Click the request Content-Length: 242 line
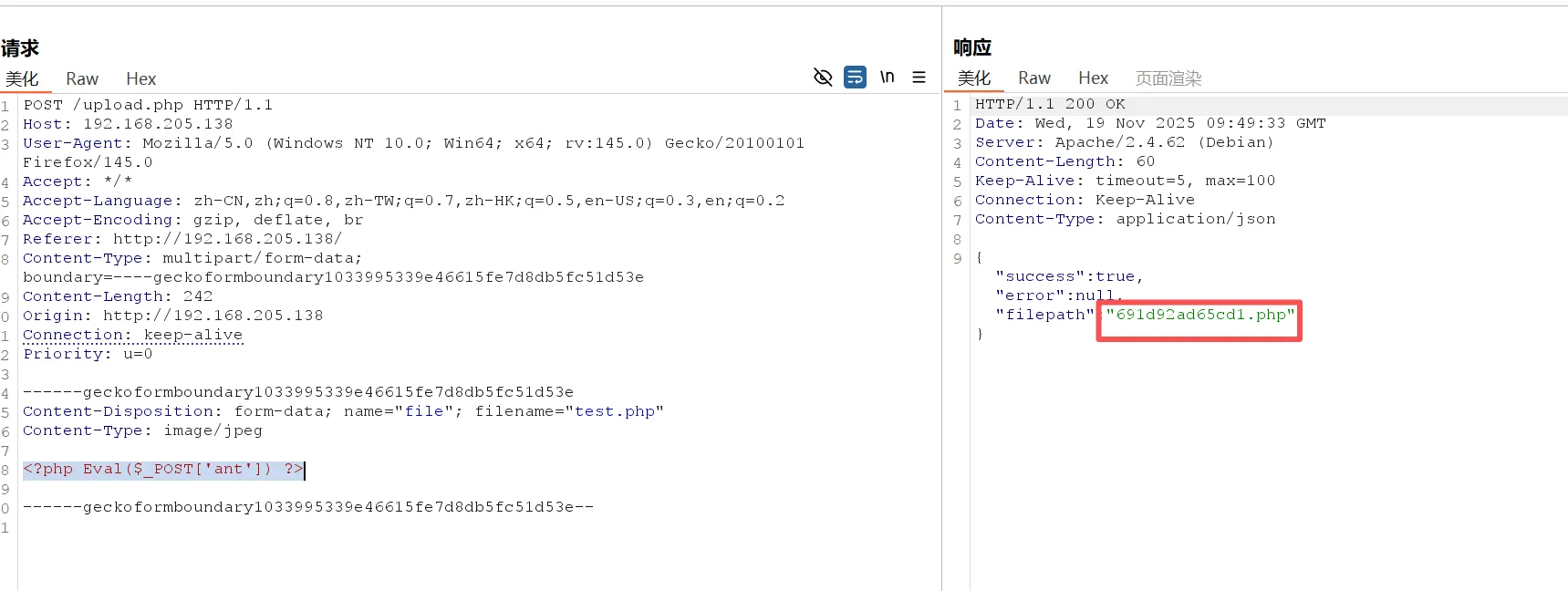This screenshot has width=1568, height=591. click(118, 296)
